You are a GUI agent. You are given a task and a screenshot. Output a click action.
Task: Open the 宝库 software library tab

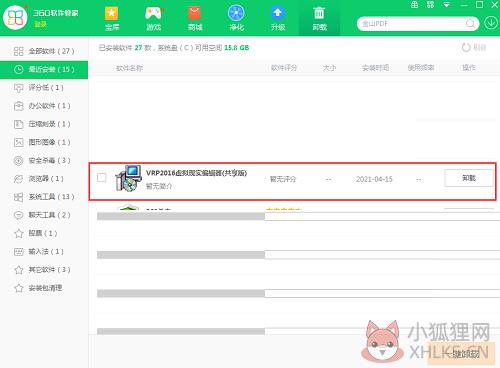coord(112,19)
